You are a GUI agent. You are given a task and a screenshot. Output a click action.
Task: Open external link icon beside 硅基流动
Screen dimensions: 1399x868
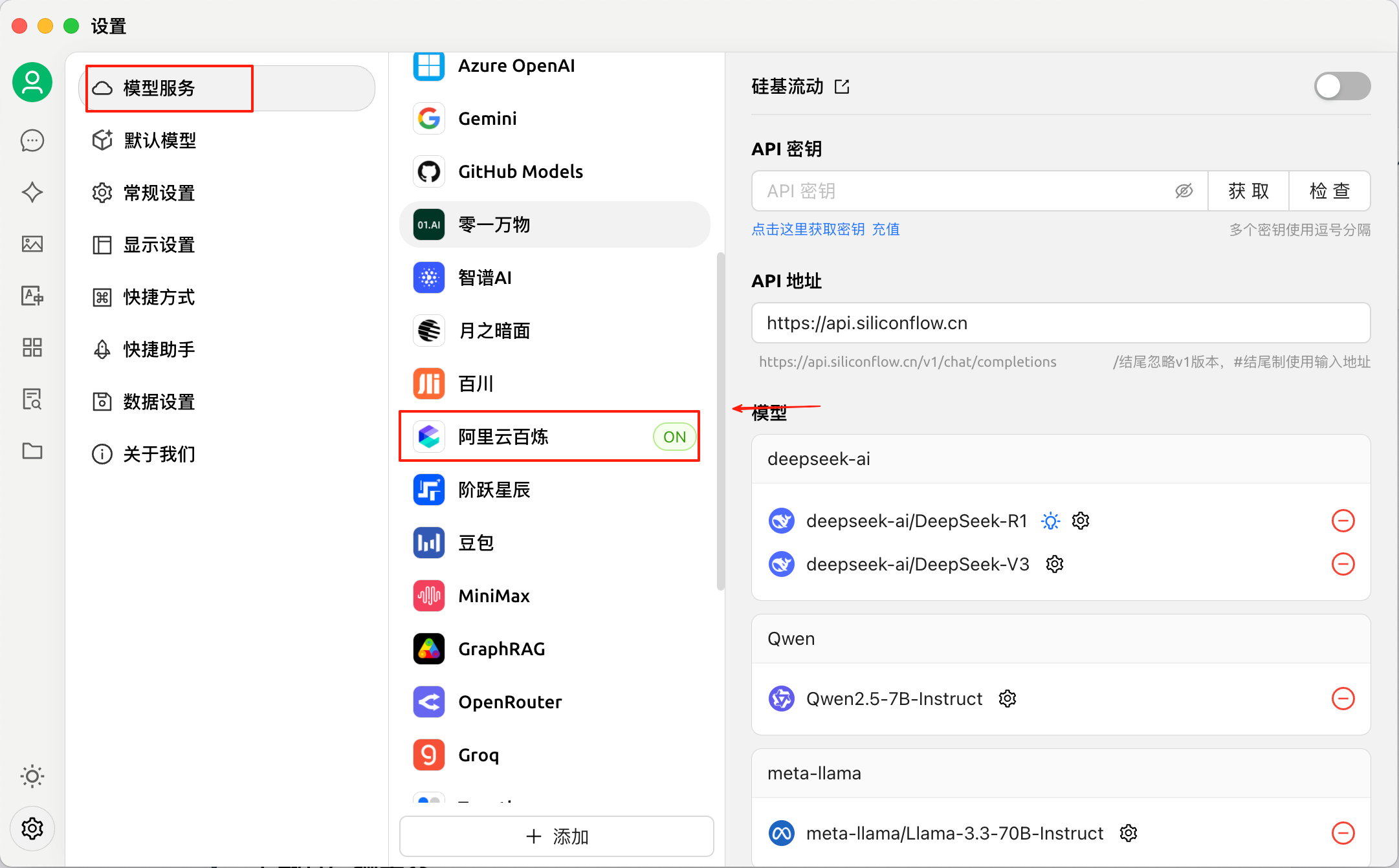pyautogui.click(x=842, y=87)
